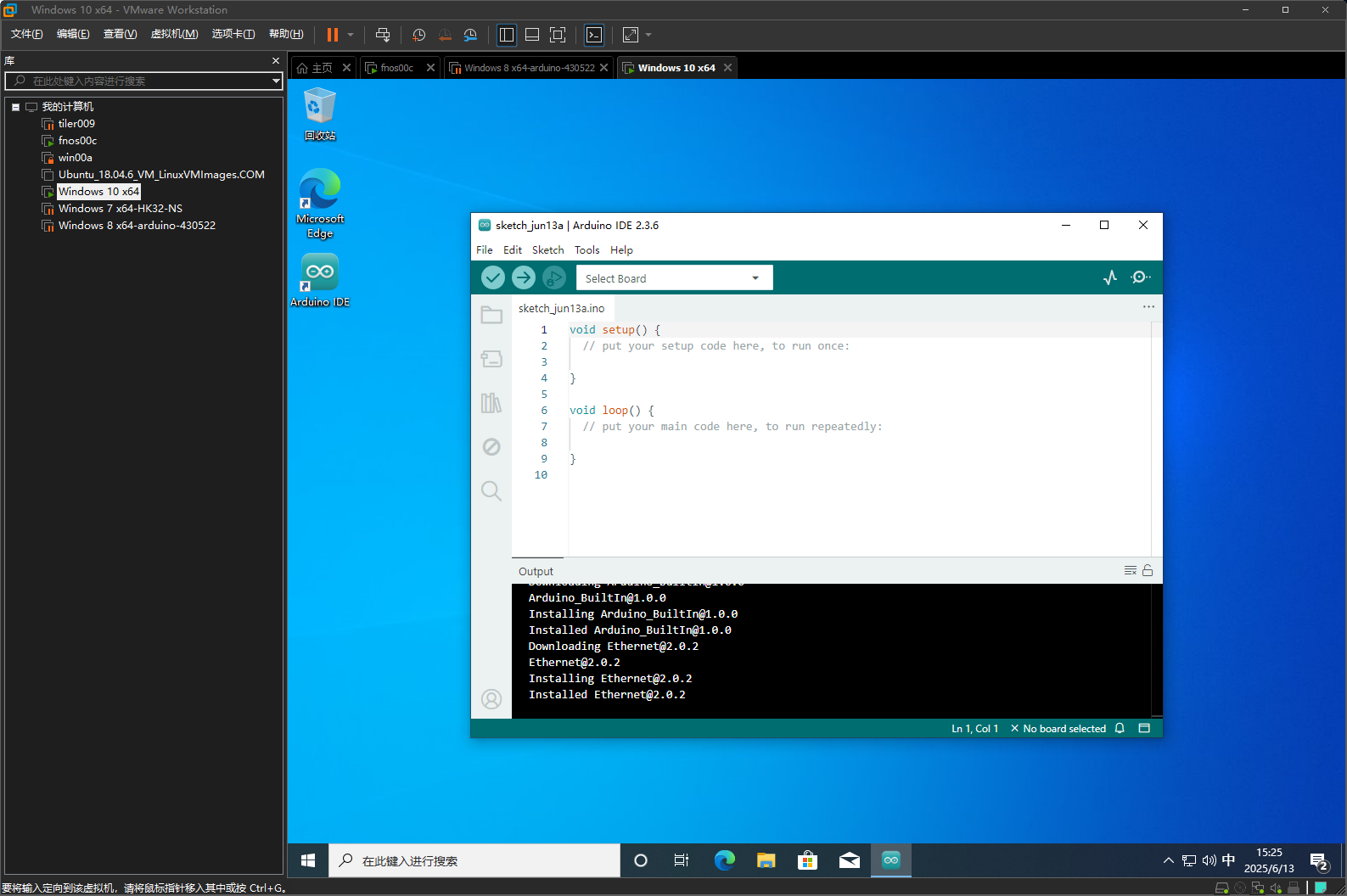Toggle the output scroll lock icon

coord(1148,570)
